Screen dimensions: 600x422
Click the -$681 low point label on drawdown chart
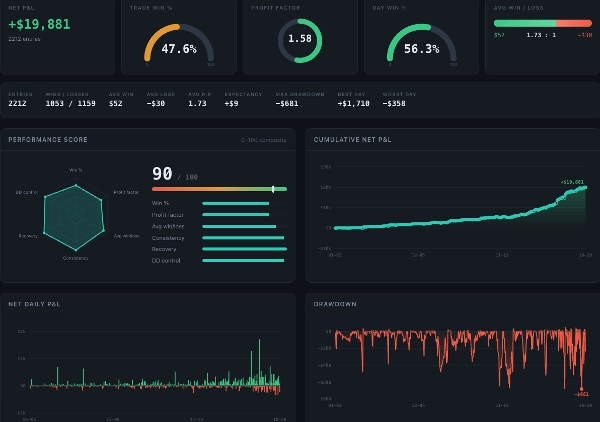tap(581, 394)
